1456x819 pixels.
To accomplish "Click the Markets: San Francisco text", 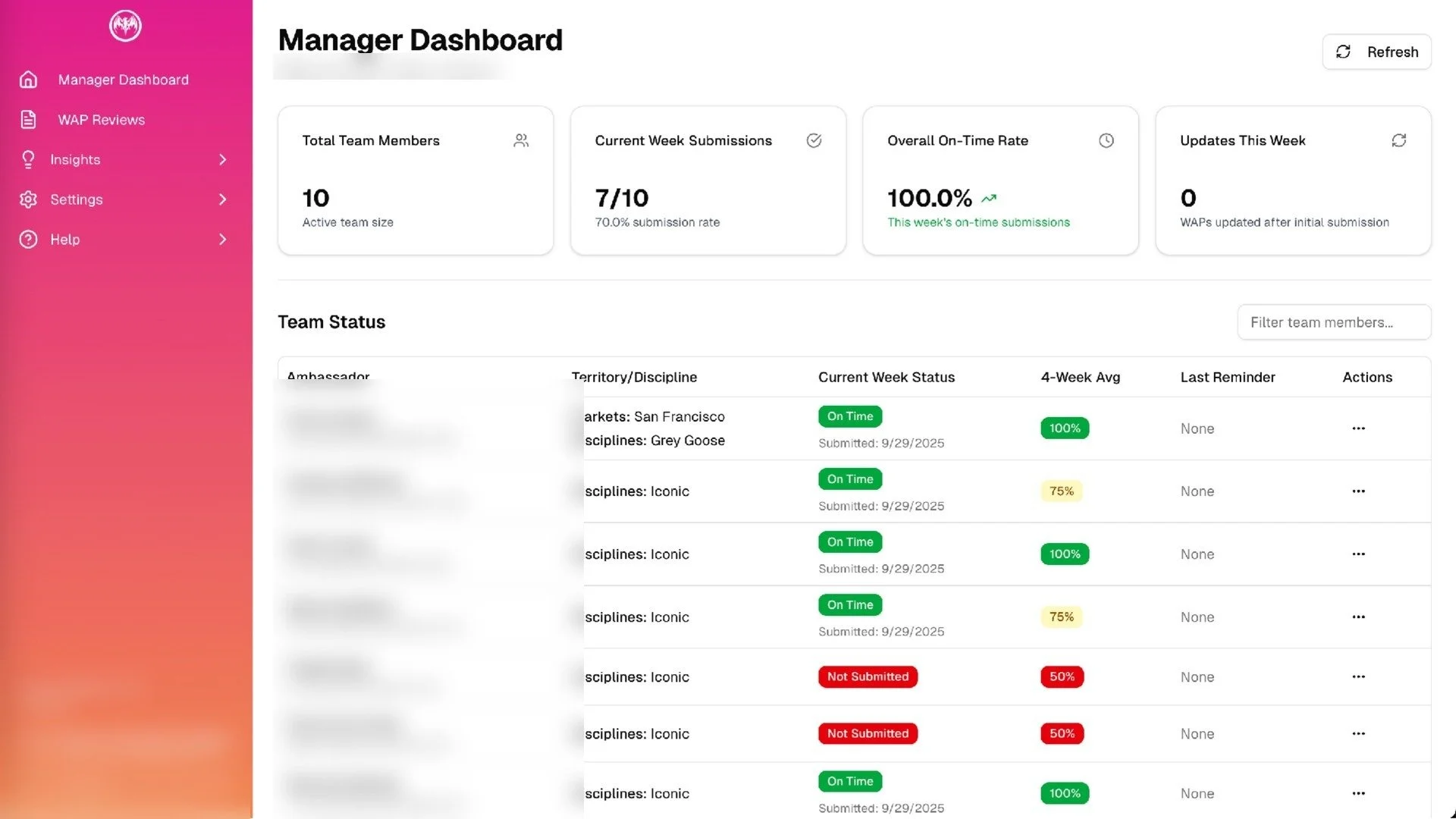I will tap(654, 416).
